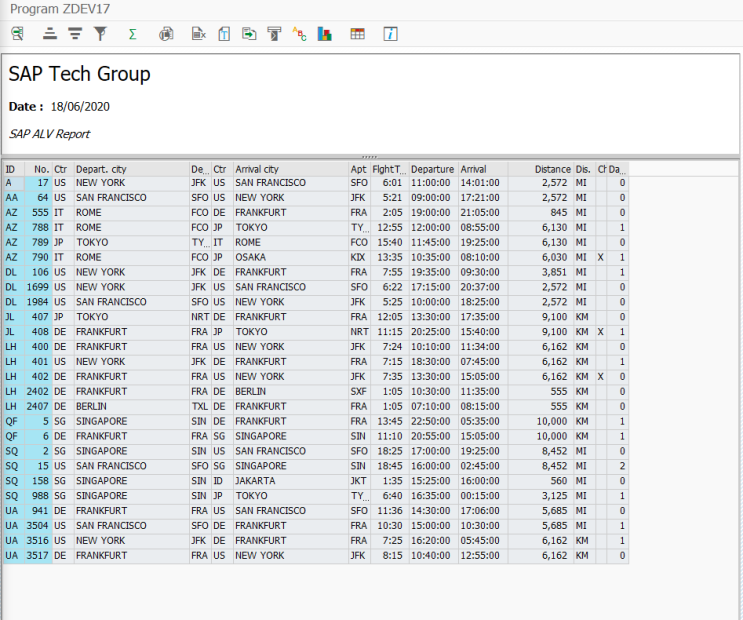The height and width of the screenshot is (620, 743).
Task: Select the 12:55 flight time cell
Action: tap(389, 228)
